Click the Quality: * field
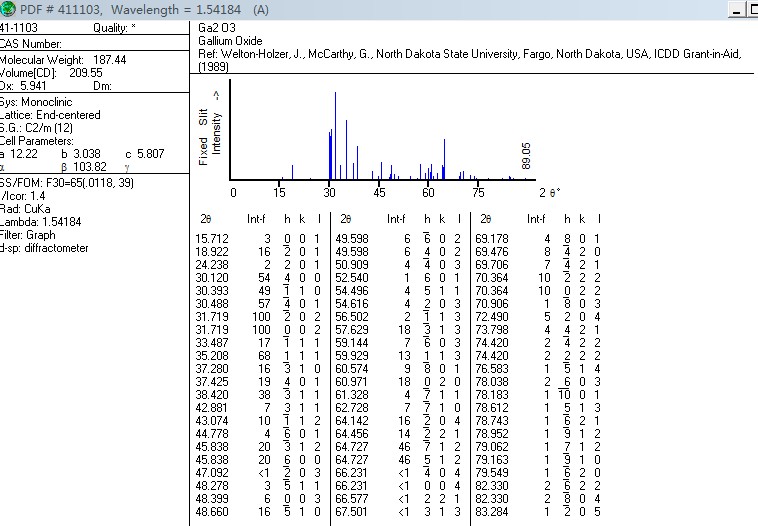Image resolution: width=758 pixels, height=526 pixels. [114, 28]
